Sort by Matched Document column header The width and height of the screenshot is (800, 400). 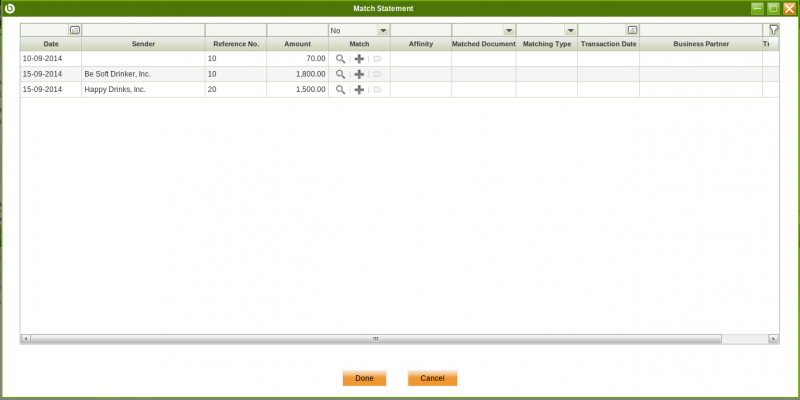[484, 44]
